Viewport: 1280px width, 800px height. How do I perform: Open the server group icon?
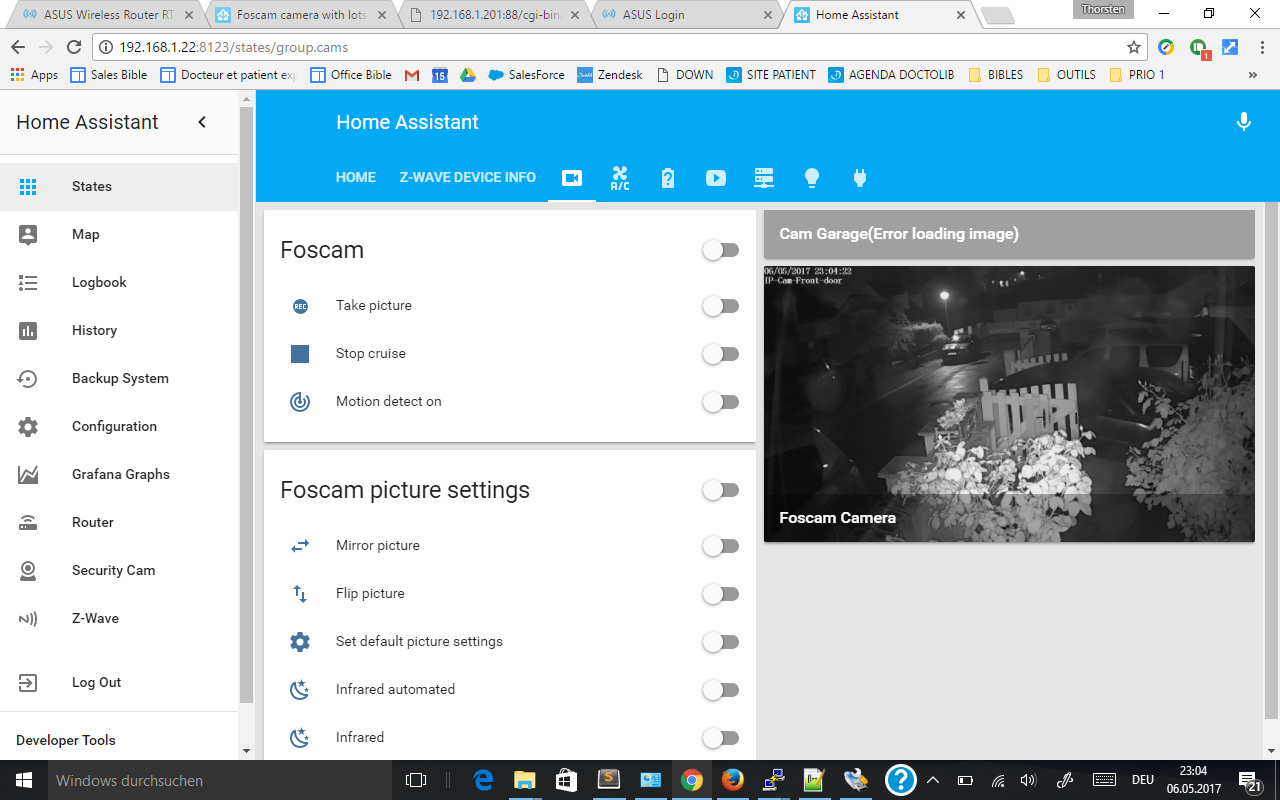(x=763, y=177)
